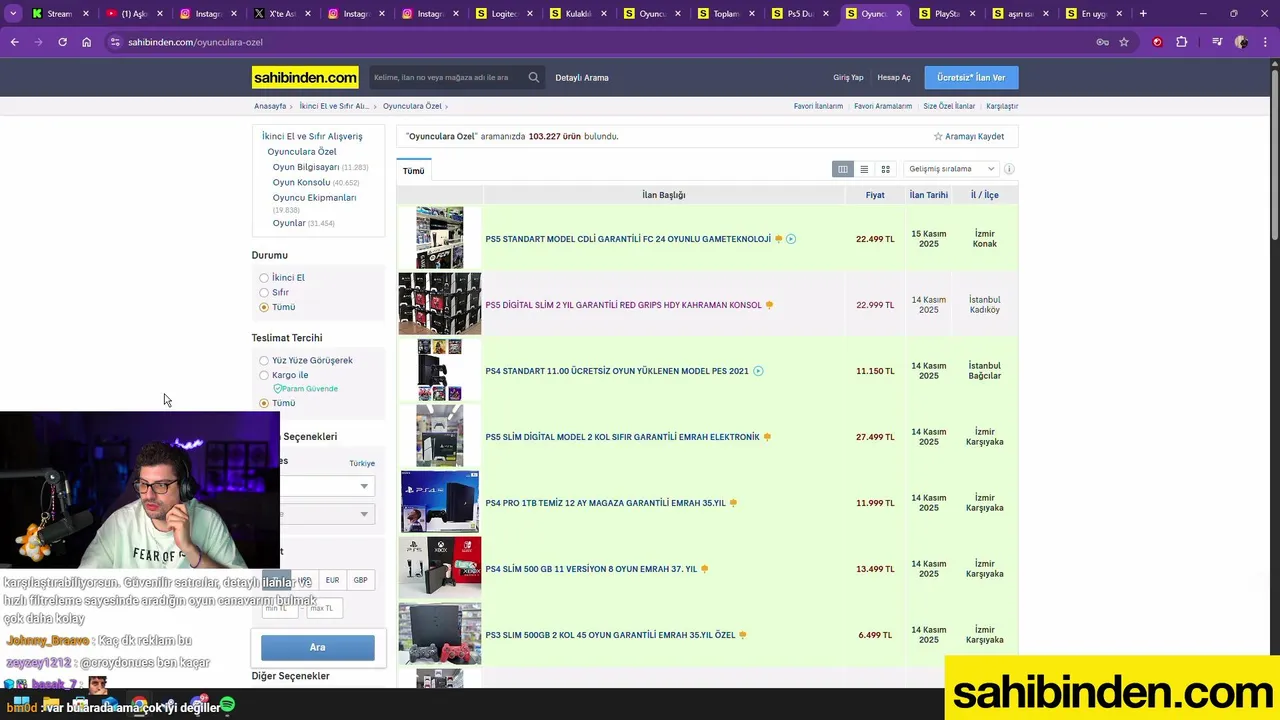Click the sahibinden search magnifier icon
1280x720 pixels.
[x=534, y=77]
